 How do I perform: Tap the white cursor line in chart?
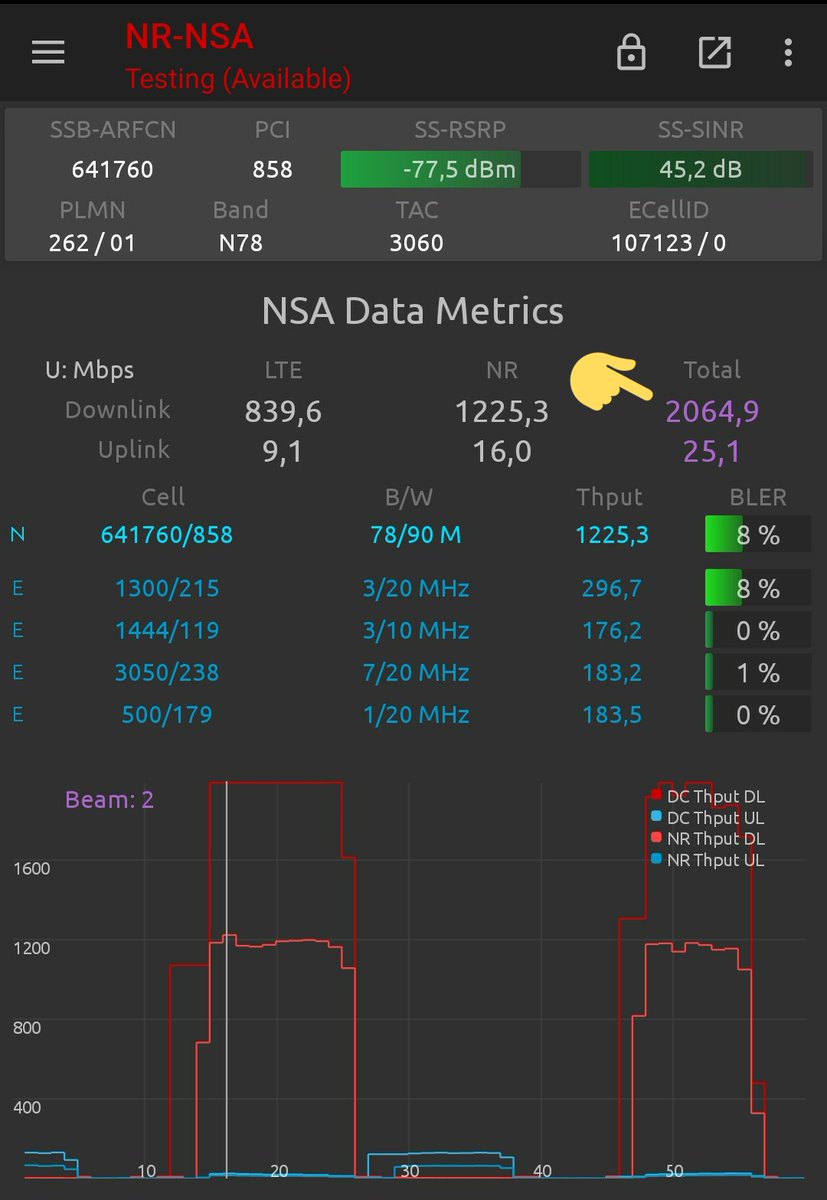(x=227, y=980)
